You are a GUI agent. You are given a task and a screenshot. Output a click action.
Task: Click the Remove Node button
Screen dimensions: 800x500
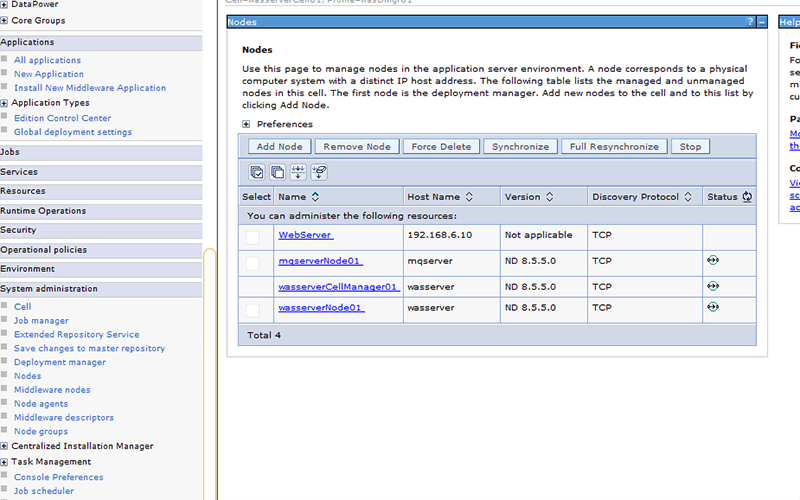[357, 146]
